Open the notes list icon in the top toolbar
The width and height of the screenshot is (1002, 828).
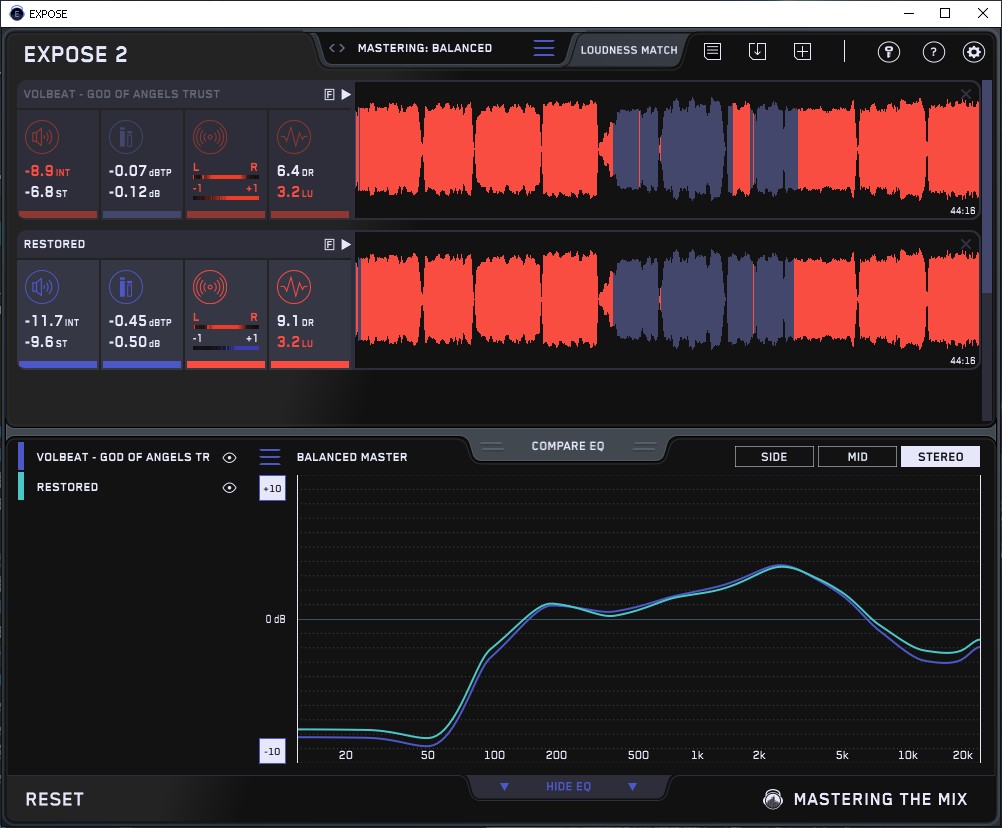pyautogui.click(x=713, y=51)
